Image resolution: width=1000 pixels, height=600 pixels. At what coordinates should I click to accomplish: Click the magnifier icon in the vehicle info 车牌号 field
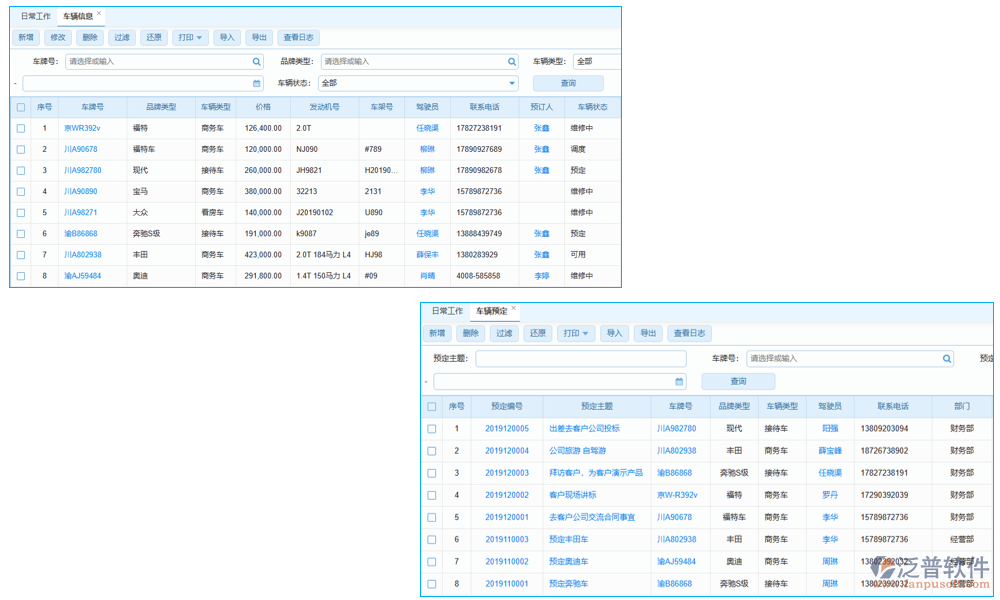click(257, 62)
